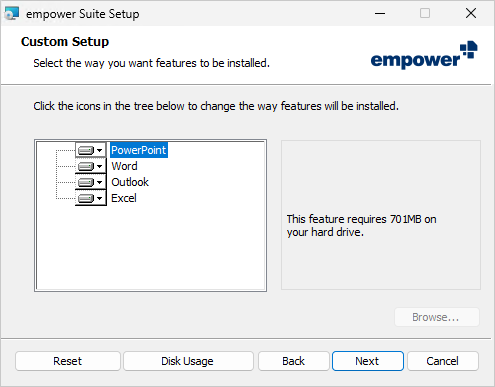Select the PowerPoint feature label
495x387 pixels.
click(139, 150)
